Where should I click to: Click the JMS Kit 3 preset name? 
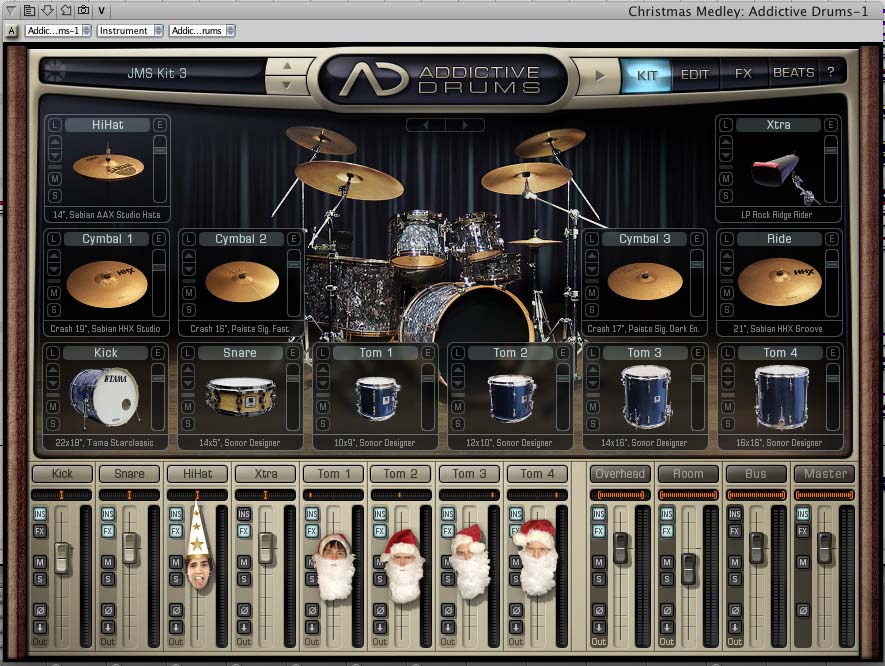coord(157,73)
